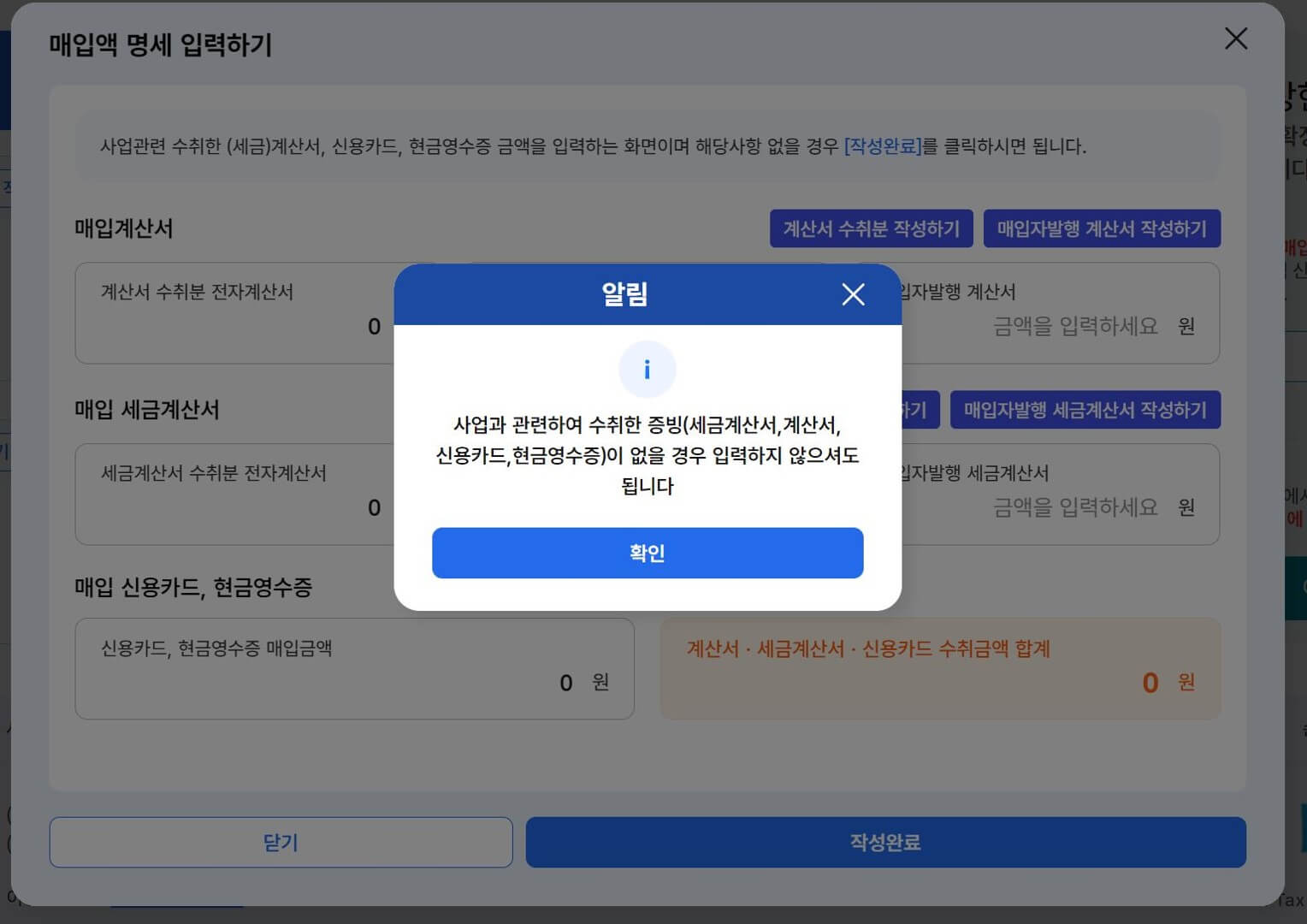Click 매입자발행 세금계산서 작성하기 button
The image size is (1307, 924).
pos(1085,410)
